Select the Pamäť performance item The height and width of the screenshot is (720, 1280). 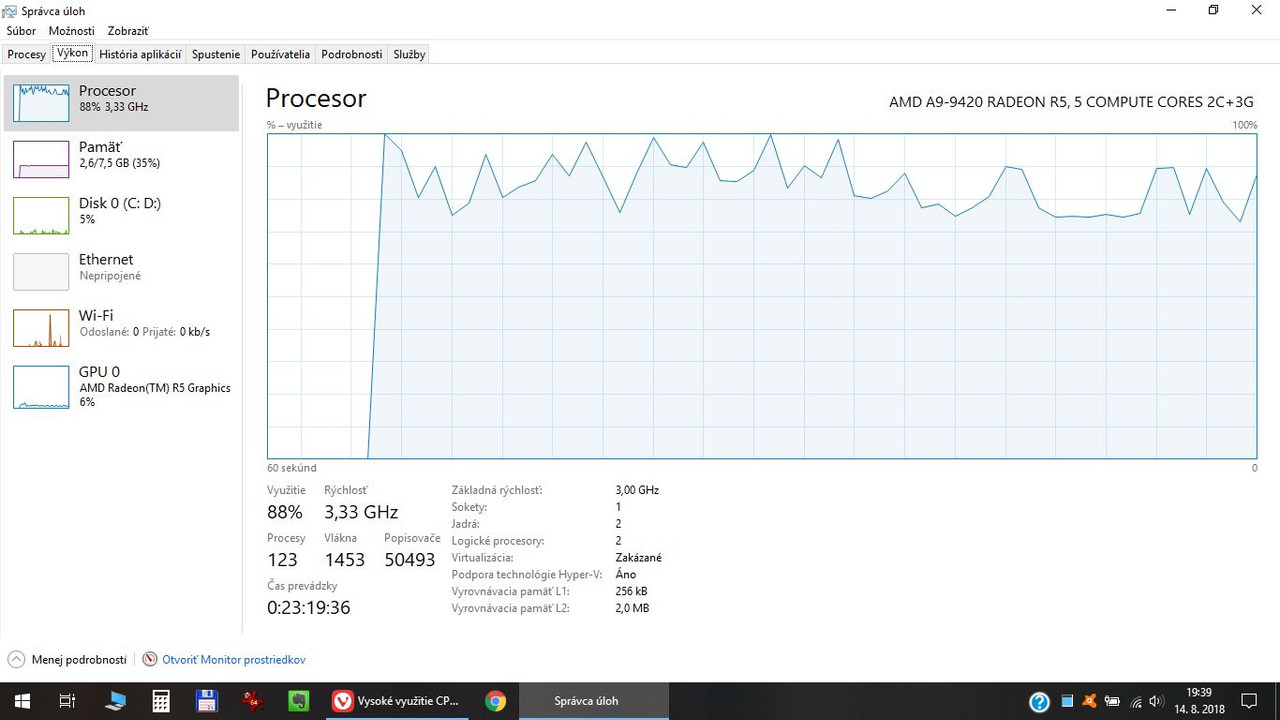point(121,159)
